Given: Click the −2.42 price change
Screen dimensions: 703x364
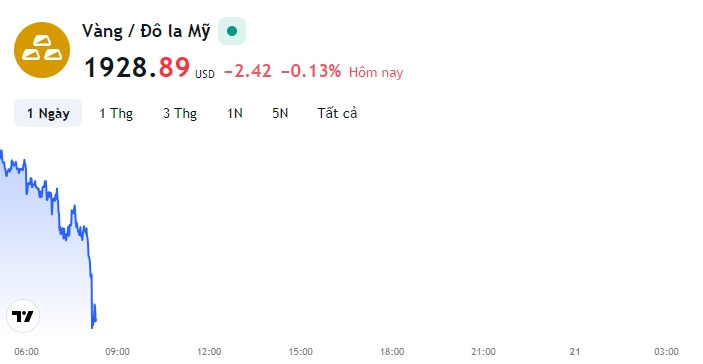Looking at the screenshot, I should coord(247,71).
